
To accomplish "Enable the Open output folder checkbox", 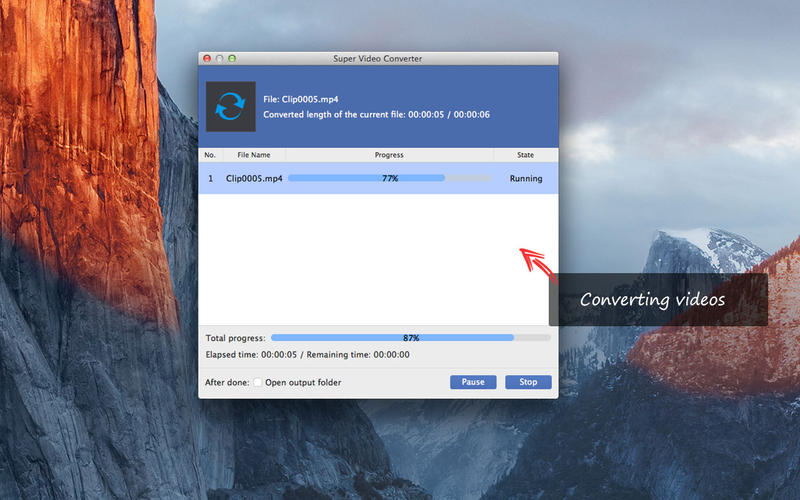I will click(258, 382).
